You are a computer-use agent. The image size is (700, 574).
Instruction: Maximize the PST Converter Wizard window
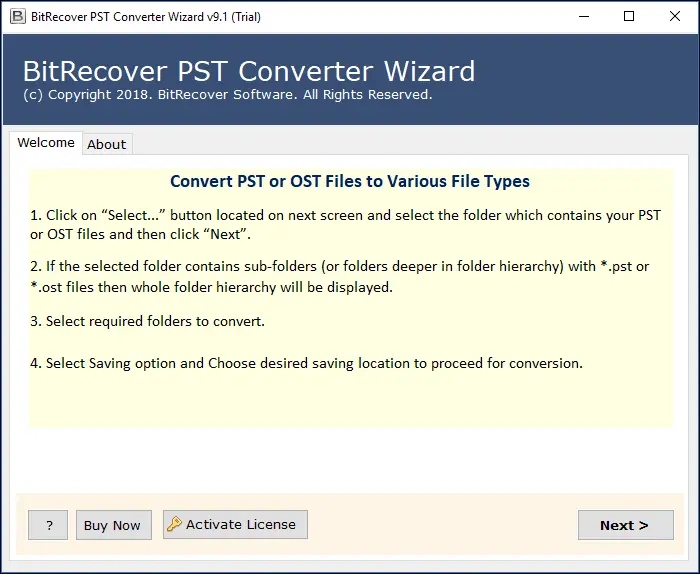pyautogui.click(x=629, y=16)
